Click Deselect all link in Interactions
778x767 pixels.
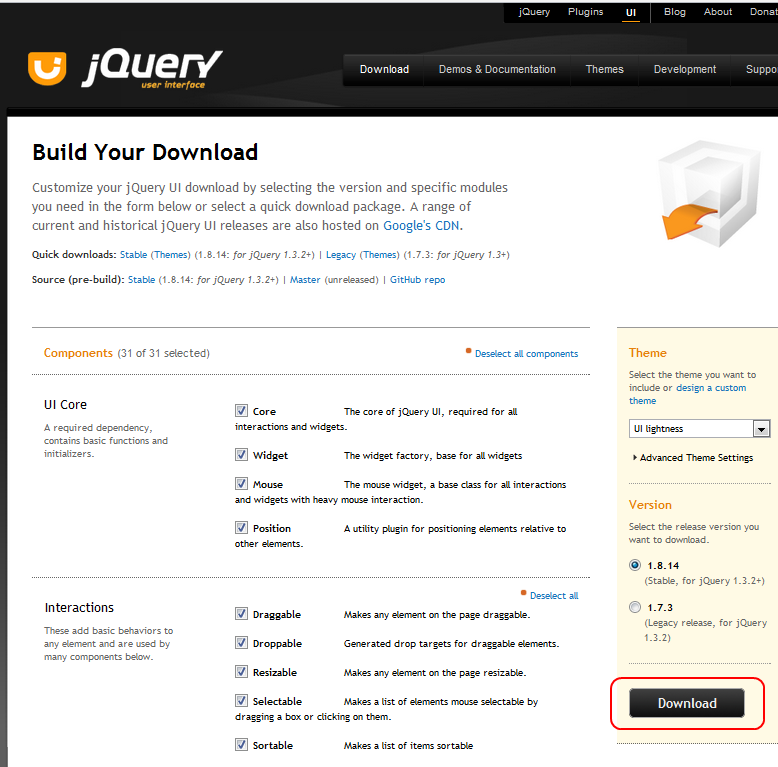(x=554, y=595)
